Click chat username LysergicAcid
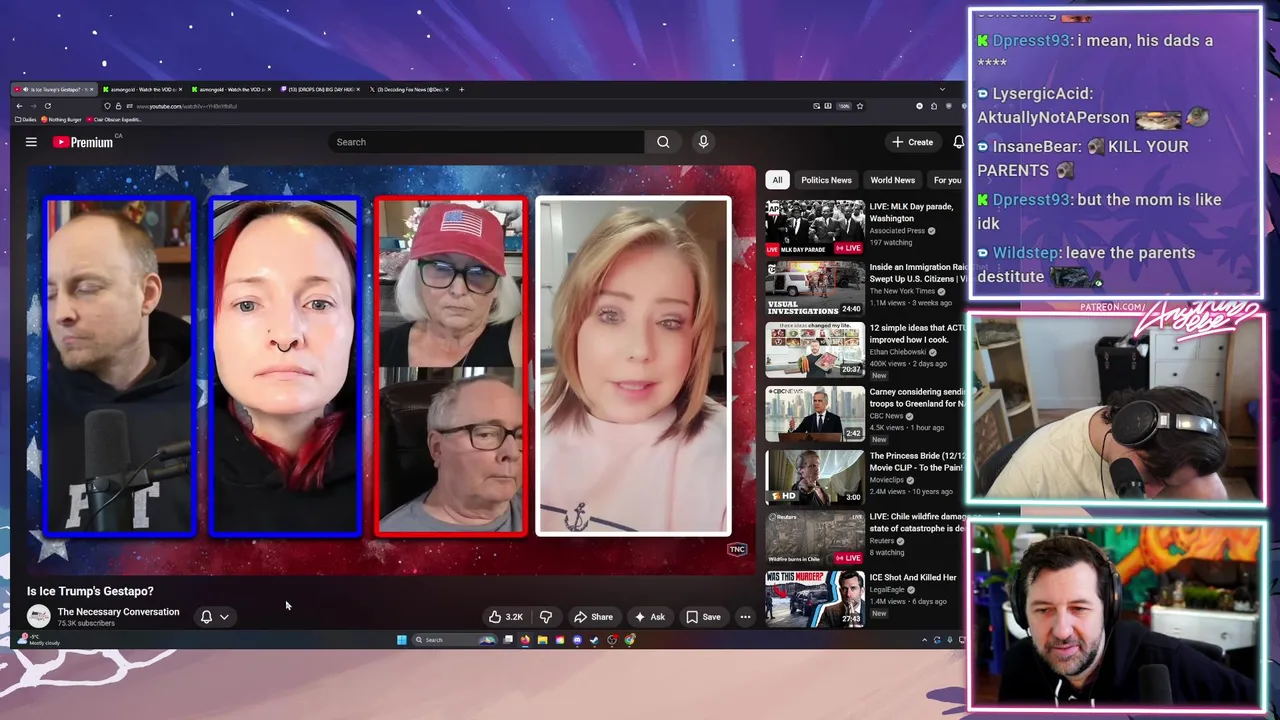Image resolution: width=1280 pixels, height=720 pixels. point(1042,93)
